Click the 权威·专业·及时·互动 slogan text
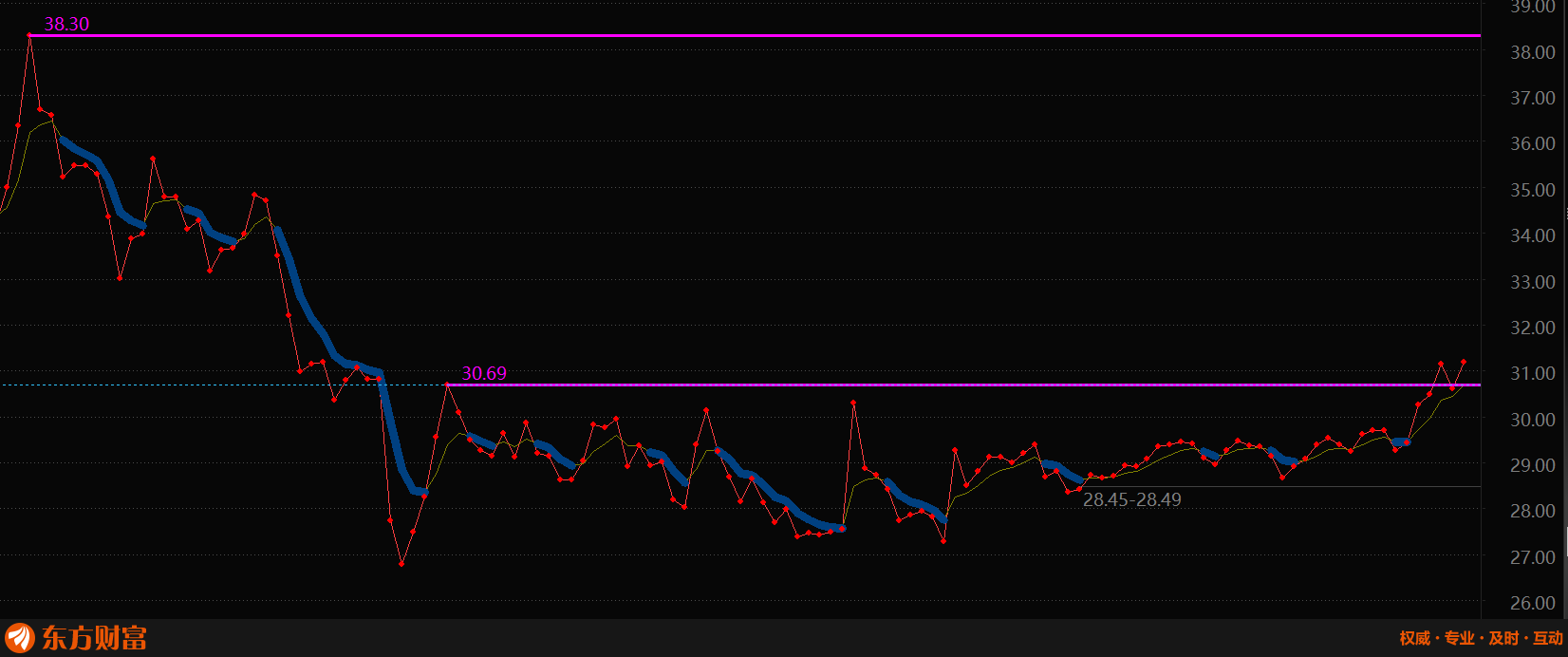 [x=1481, y=638]
